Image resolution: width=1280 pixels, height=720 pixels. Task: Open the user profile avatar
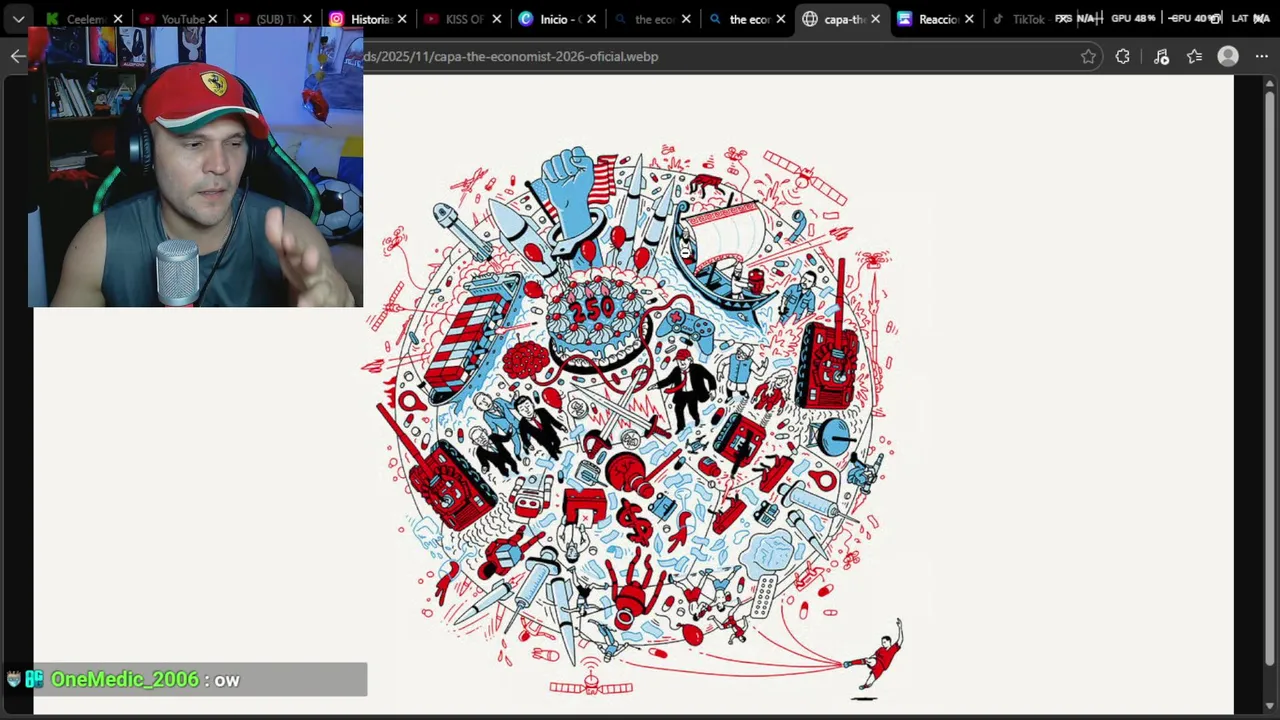[x=1228, y=57]
